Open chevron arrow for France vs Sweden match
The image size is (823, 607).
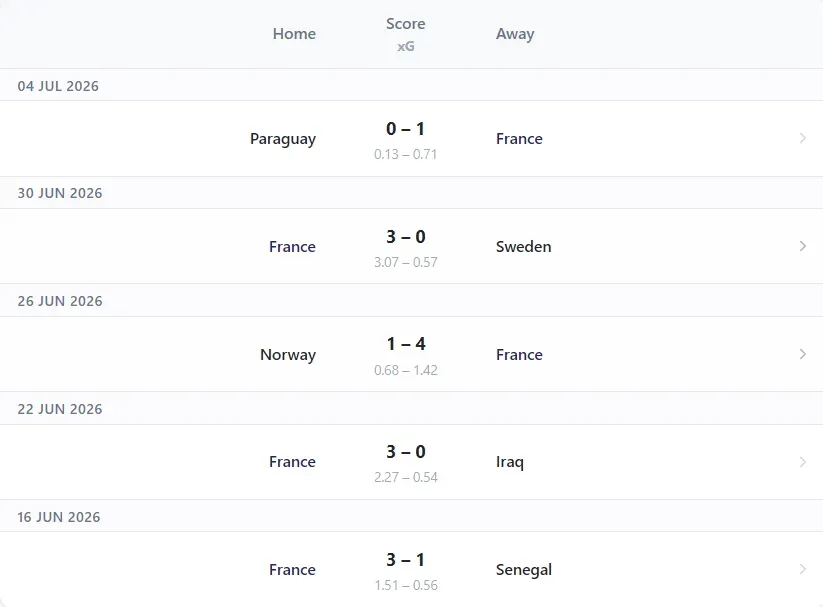click(803, 246)
